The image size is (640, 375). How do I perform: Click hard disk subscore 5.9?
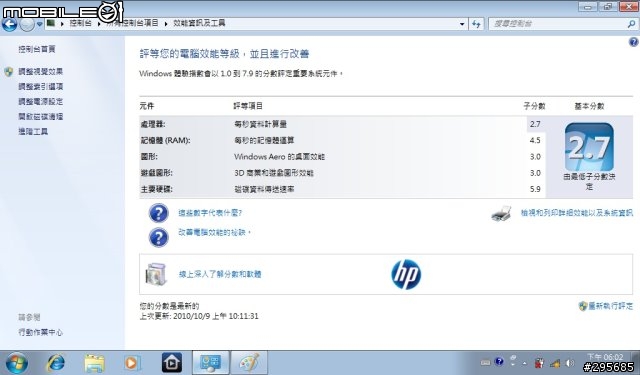(535, 189)
